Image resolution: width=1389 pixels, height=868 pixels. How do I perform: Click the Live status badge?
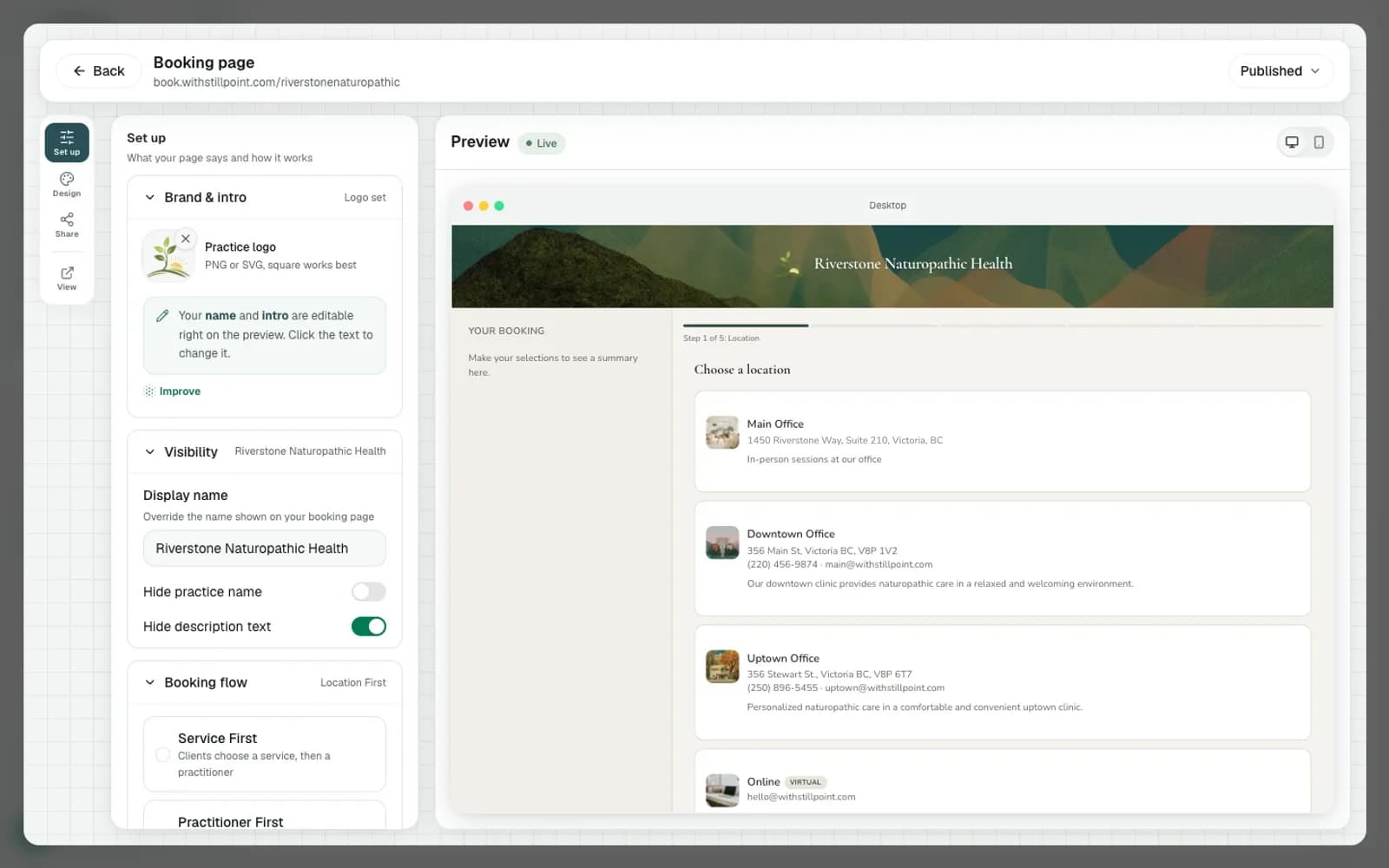tap(542, 143)
